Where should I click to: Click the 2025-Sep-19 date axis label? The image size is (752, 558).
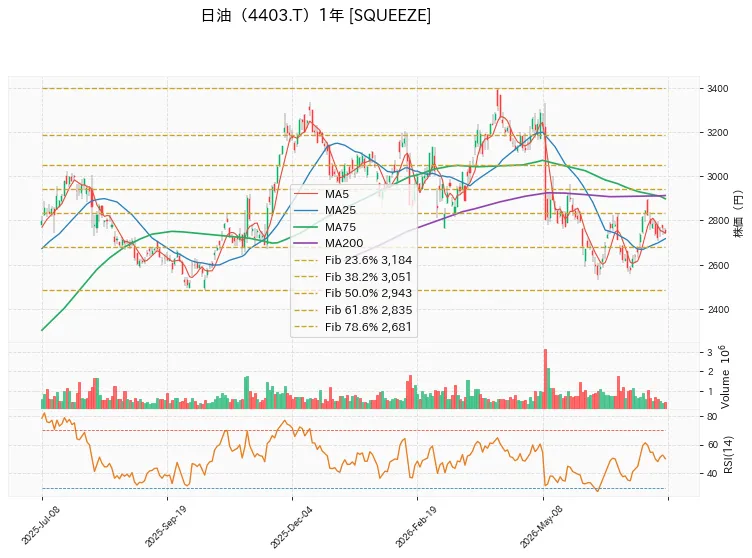point(166,526)
